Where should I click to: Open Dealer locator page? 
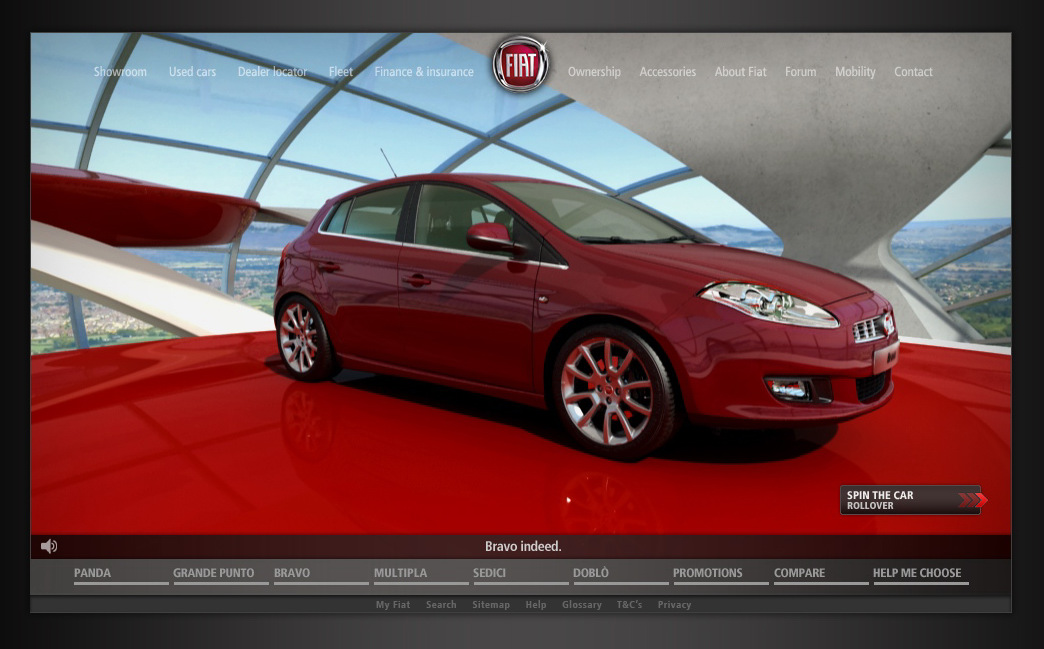[x=272, y=71]
